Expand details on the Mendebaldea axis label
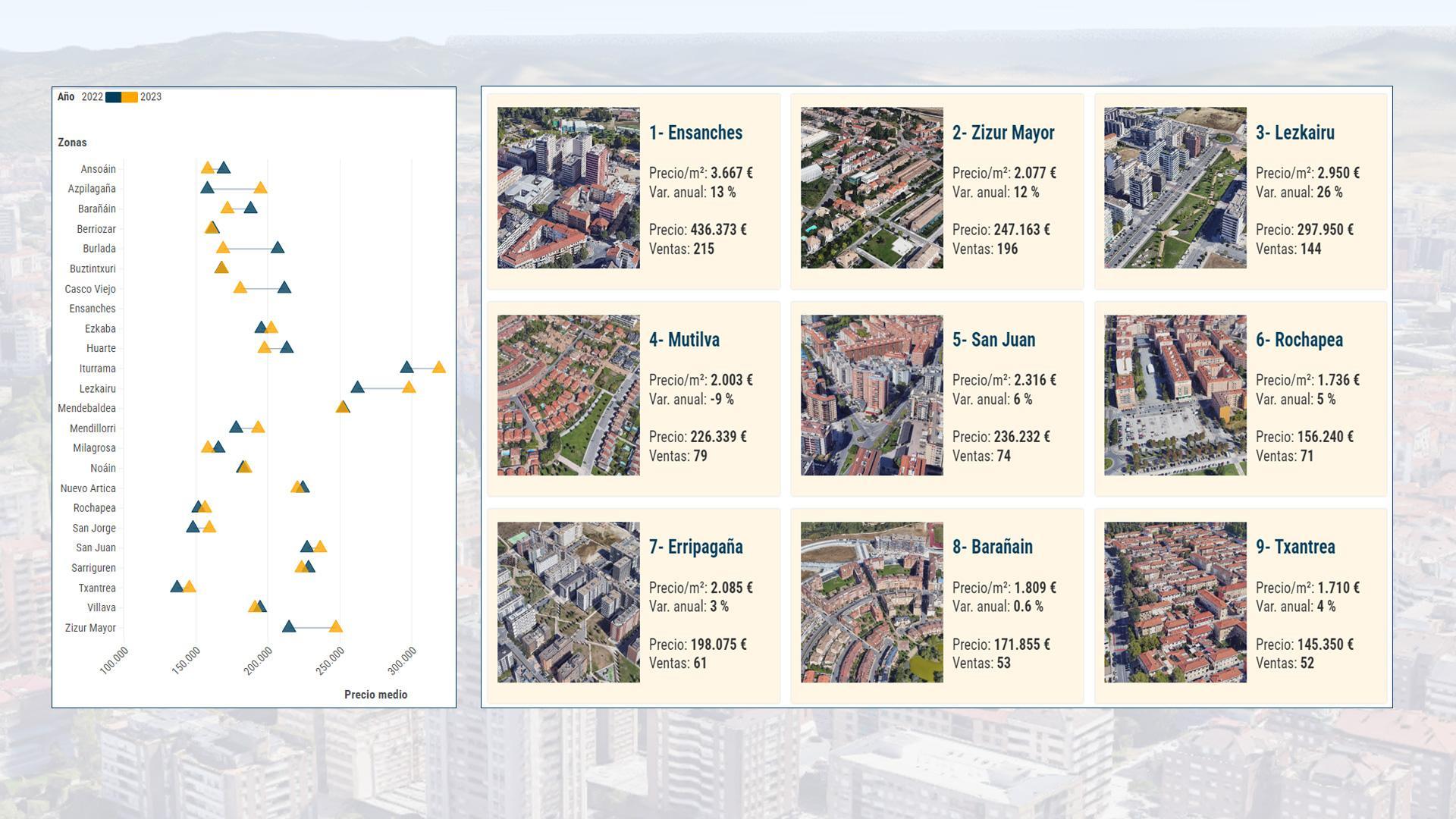The width and height of the screenshot is (1456, 819). pyautogui.click(x=85, y=408)
